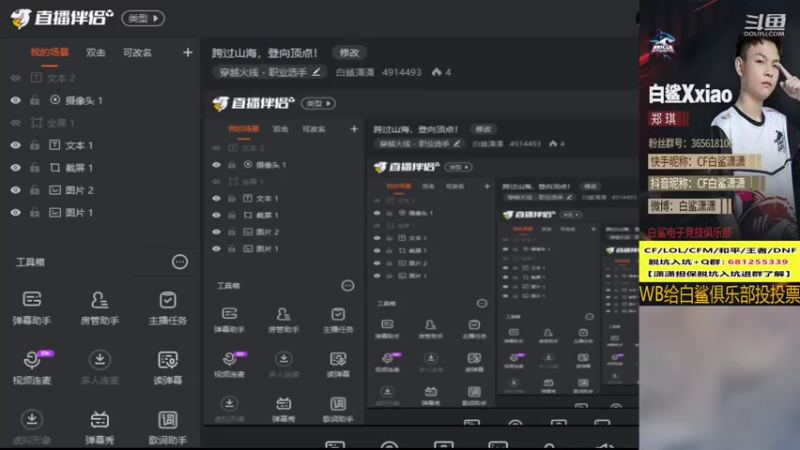Hide the 文本 1 layer
This screenshot has height=450, width=800.
click(x=16, y=145)
